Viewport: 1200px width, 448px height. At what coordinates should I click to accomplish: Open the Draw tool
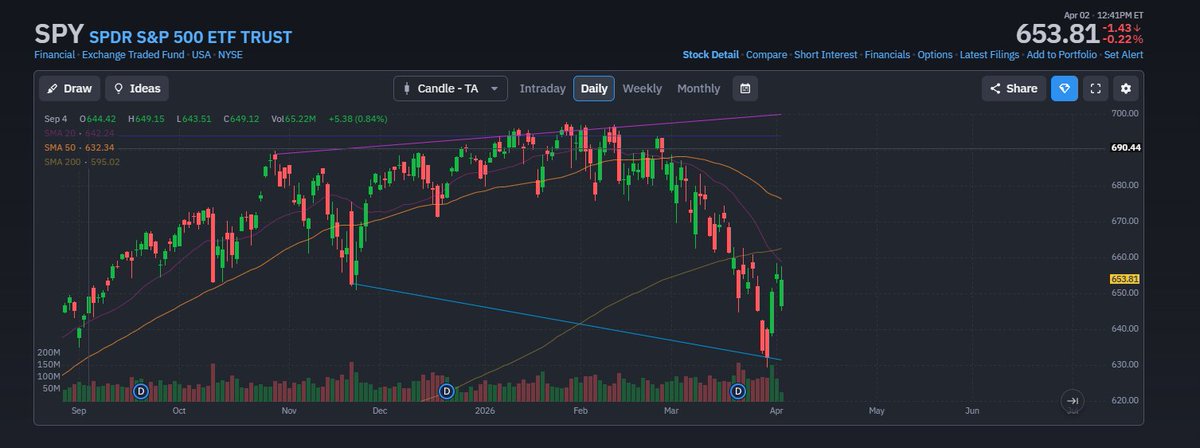pyautogui.click(x=70, y=88)
